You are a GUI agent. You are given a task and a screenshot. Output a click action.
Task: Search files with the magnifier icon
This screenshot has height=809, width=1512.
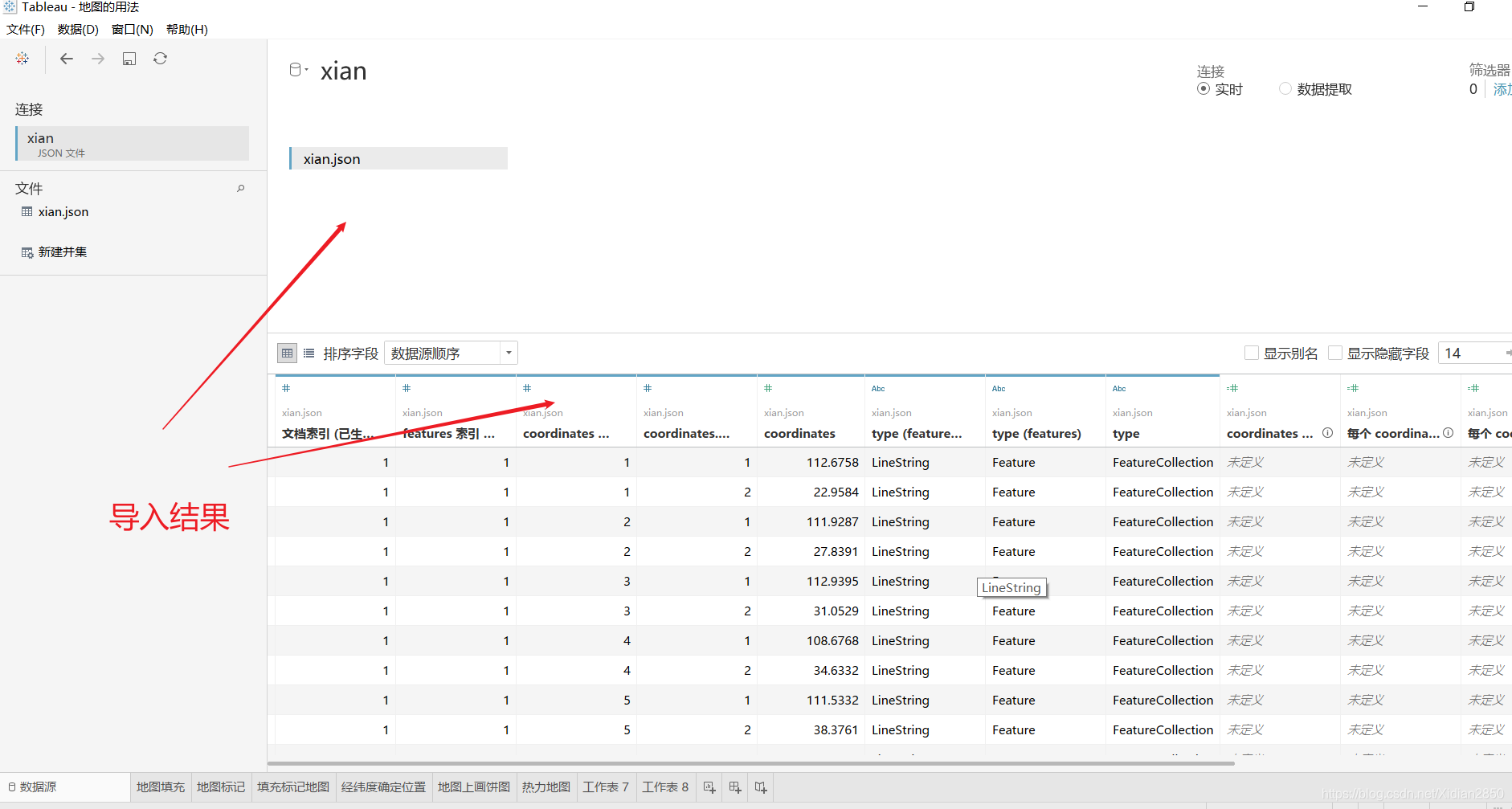tap(240, 188)
